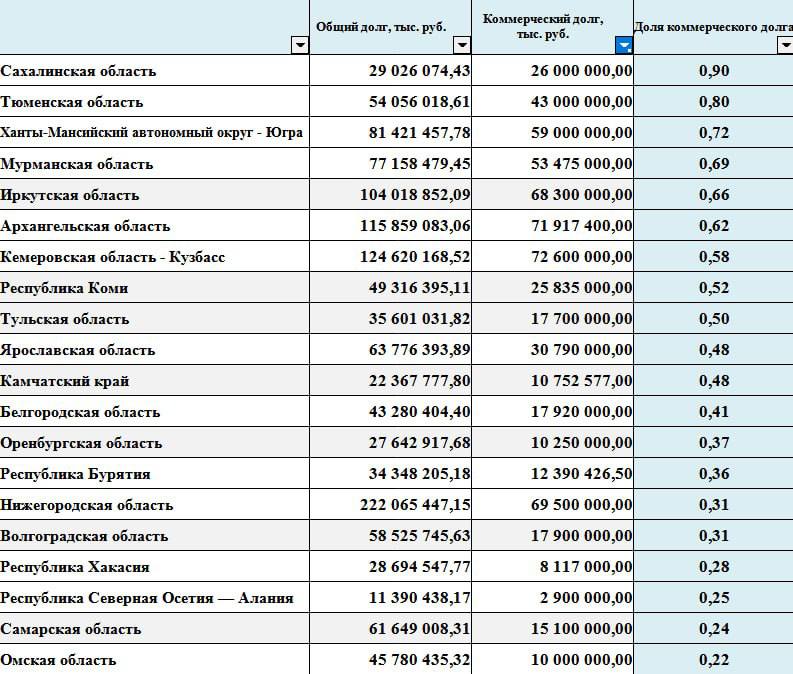The width and height of the screenshot is (793, 674).
Task: Select commercial debt value 68 300 000,00
Action: coord(552,195)
